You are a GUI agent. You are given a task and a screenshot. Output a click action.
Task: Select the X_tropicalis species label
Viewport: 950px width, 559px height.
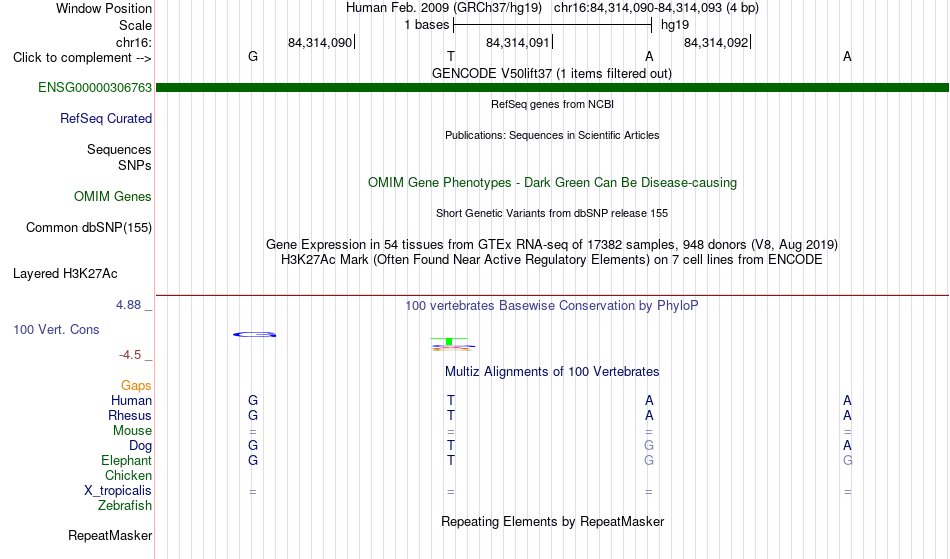(x=118, y=491)
